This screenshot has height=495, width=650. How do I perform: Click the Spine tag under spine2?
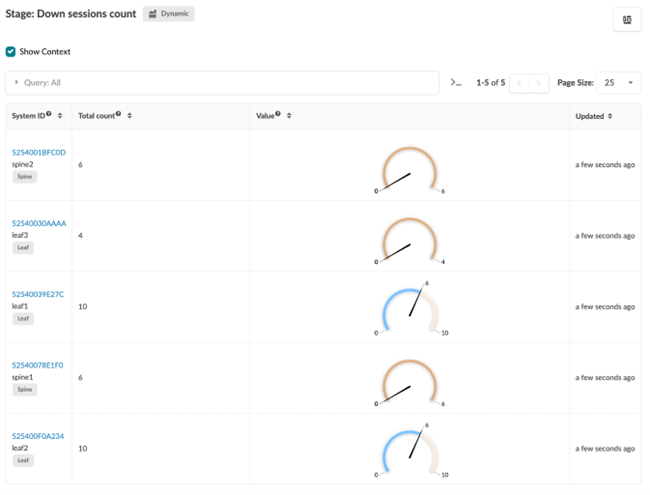[24, 177]
